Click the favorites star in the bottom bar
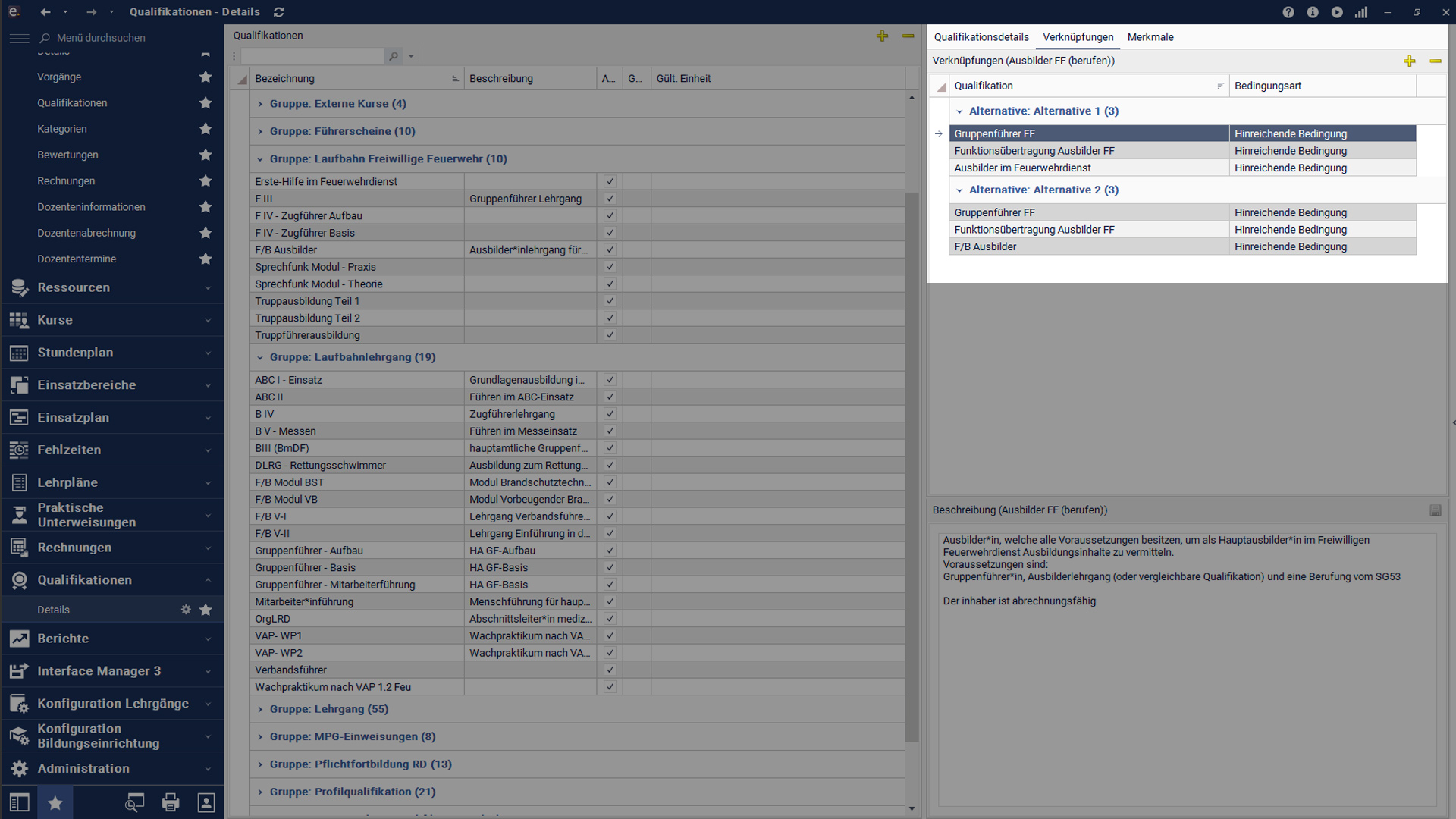The width and height of the screenshot is (1456, 819). tap(55, 802)
